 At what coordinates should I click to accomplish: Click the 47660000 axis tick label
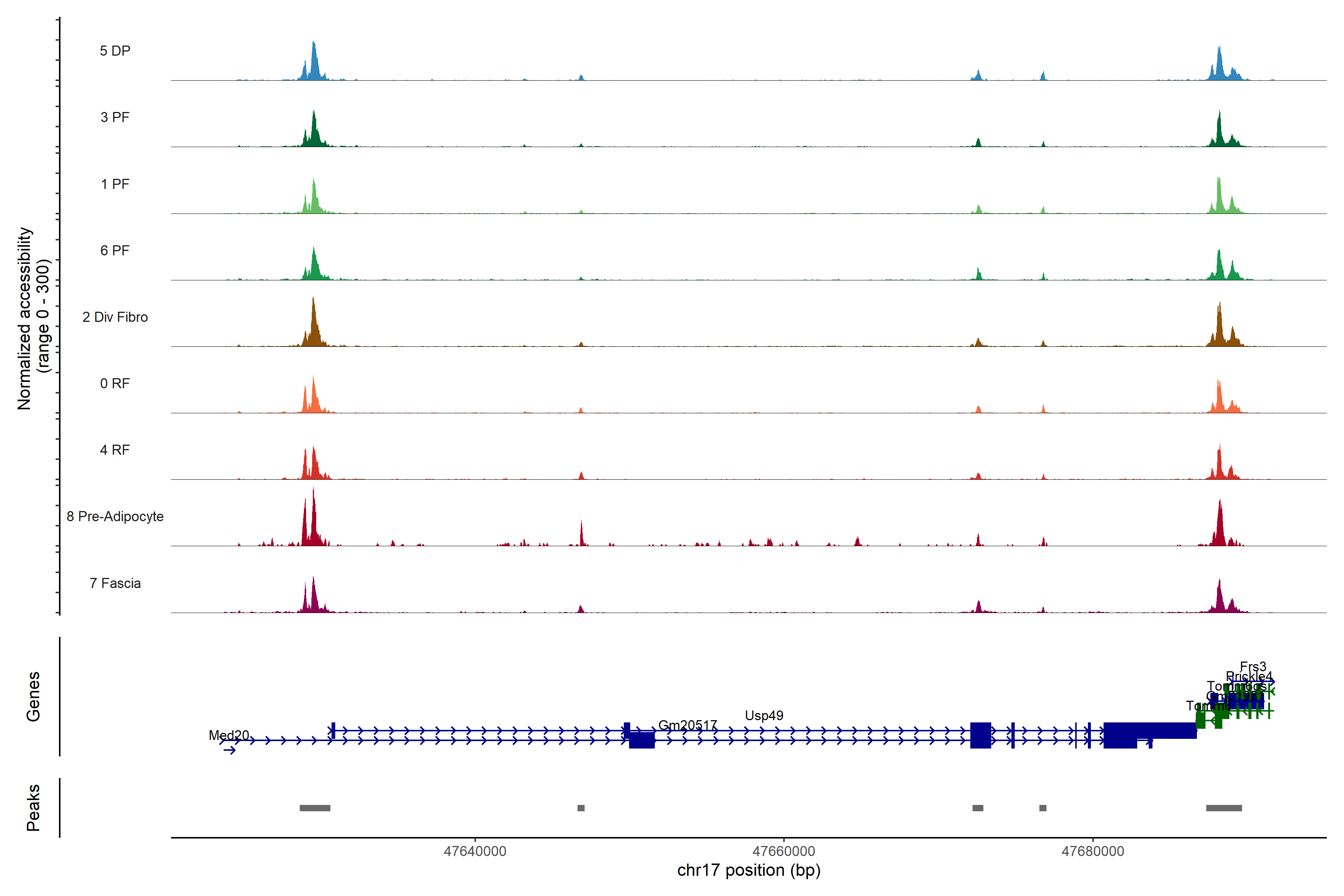(x=783, y=851)
